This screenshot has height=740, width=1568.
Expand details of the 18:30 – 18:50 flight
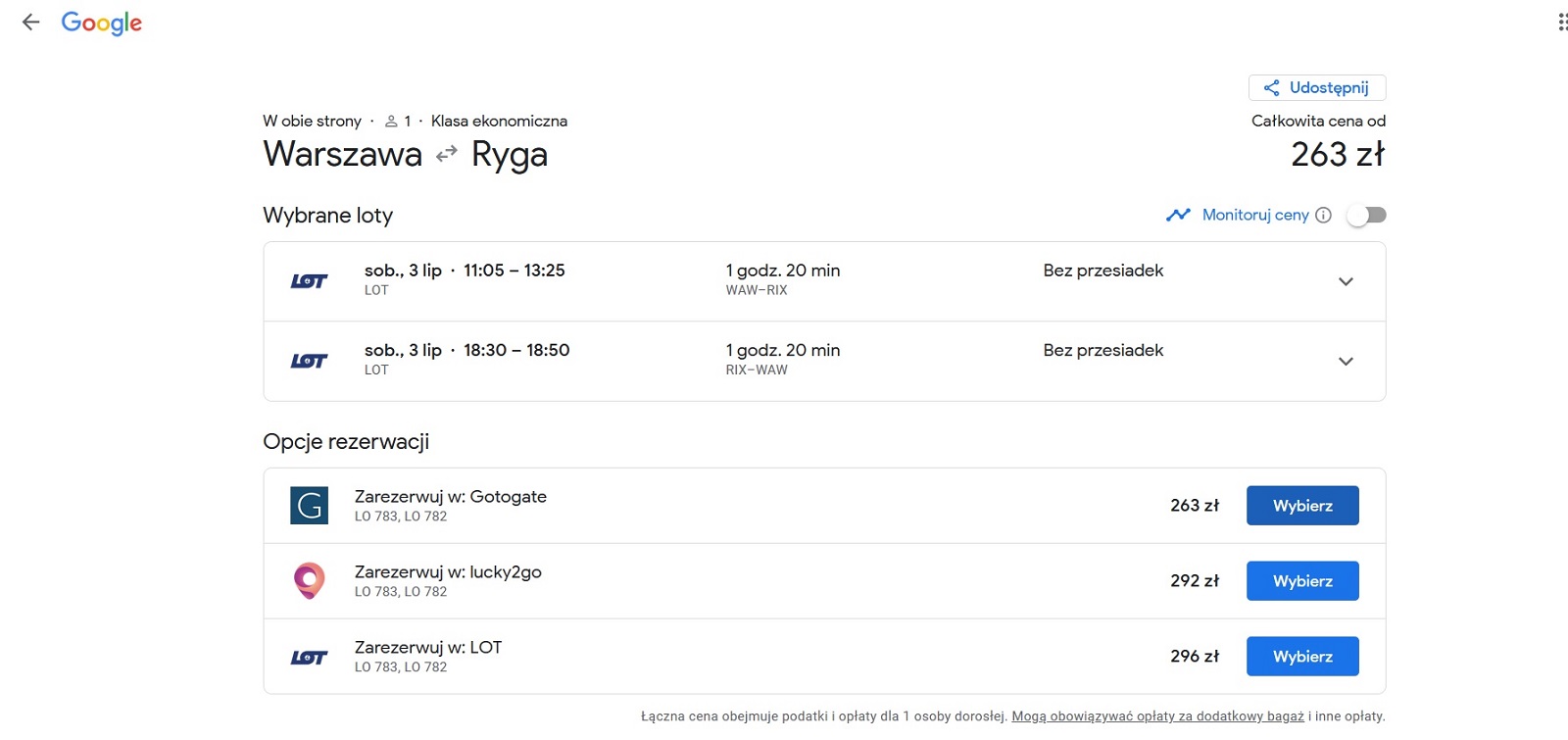pyautogui.click(x=1346, y=361)
